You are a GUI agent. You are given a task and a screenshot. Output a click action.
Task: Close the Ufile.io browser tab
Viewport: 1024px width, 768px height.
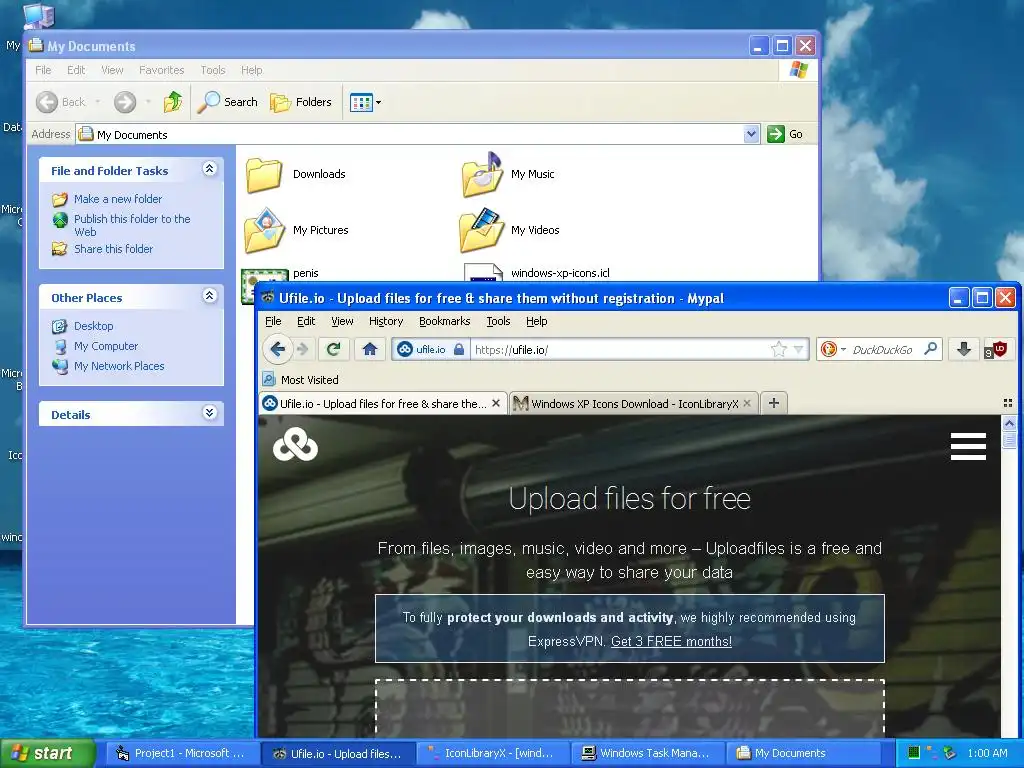(x=496, y=404)
